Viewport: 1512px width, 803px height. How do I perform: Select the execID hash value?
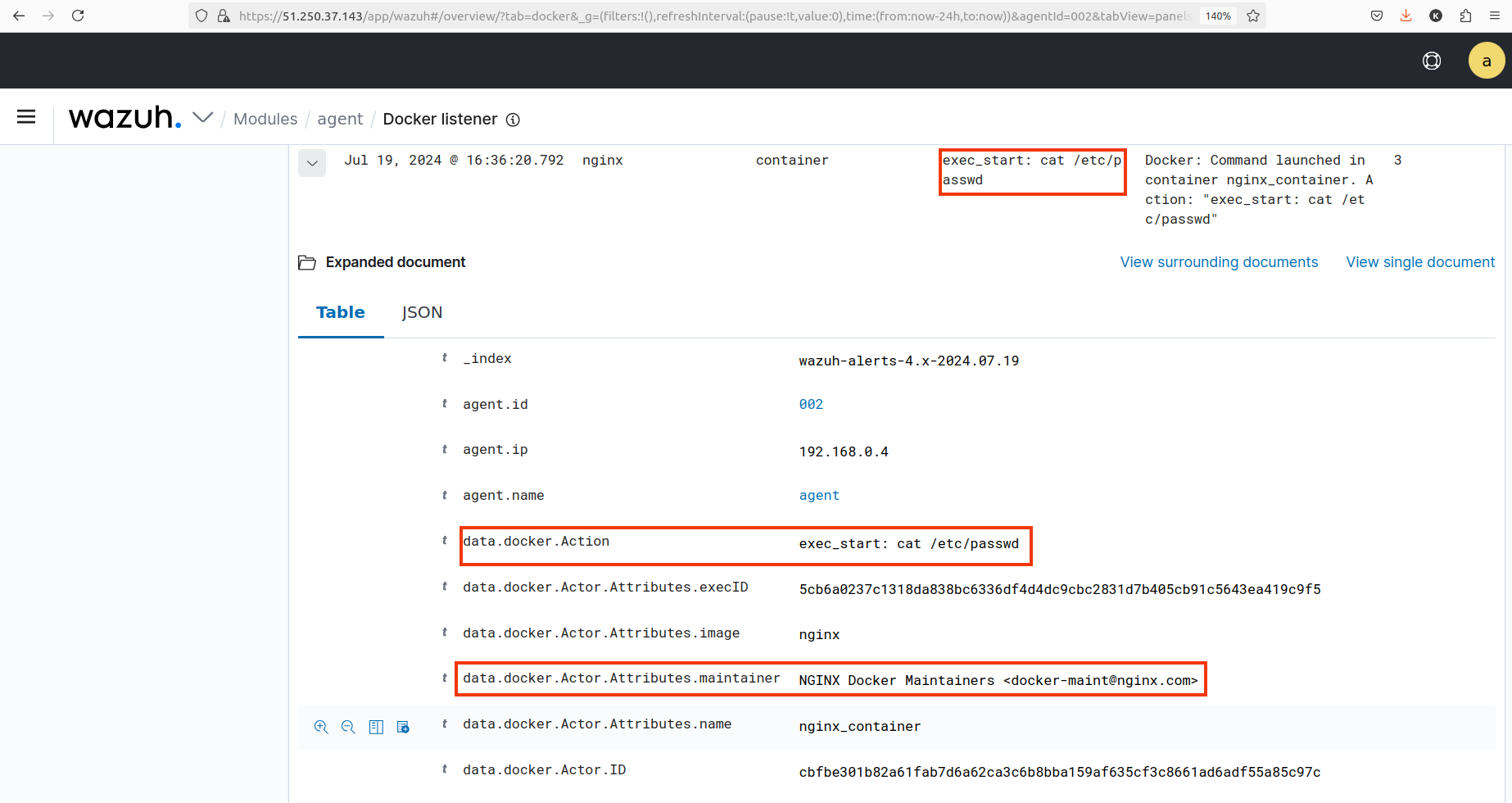1060,589
